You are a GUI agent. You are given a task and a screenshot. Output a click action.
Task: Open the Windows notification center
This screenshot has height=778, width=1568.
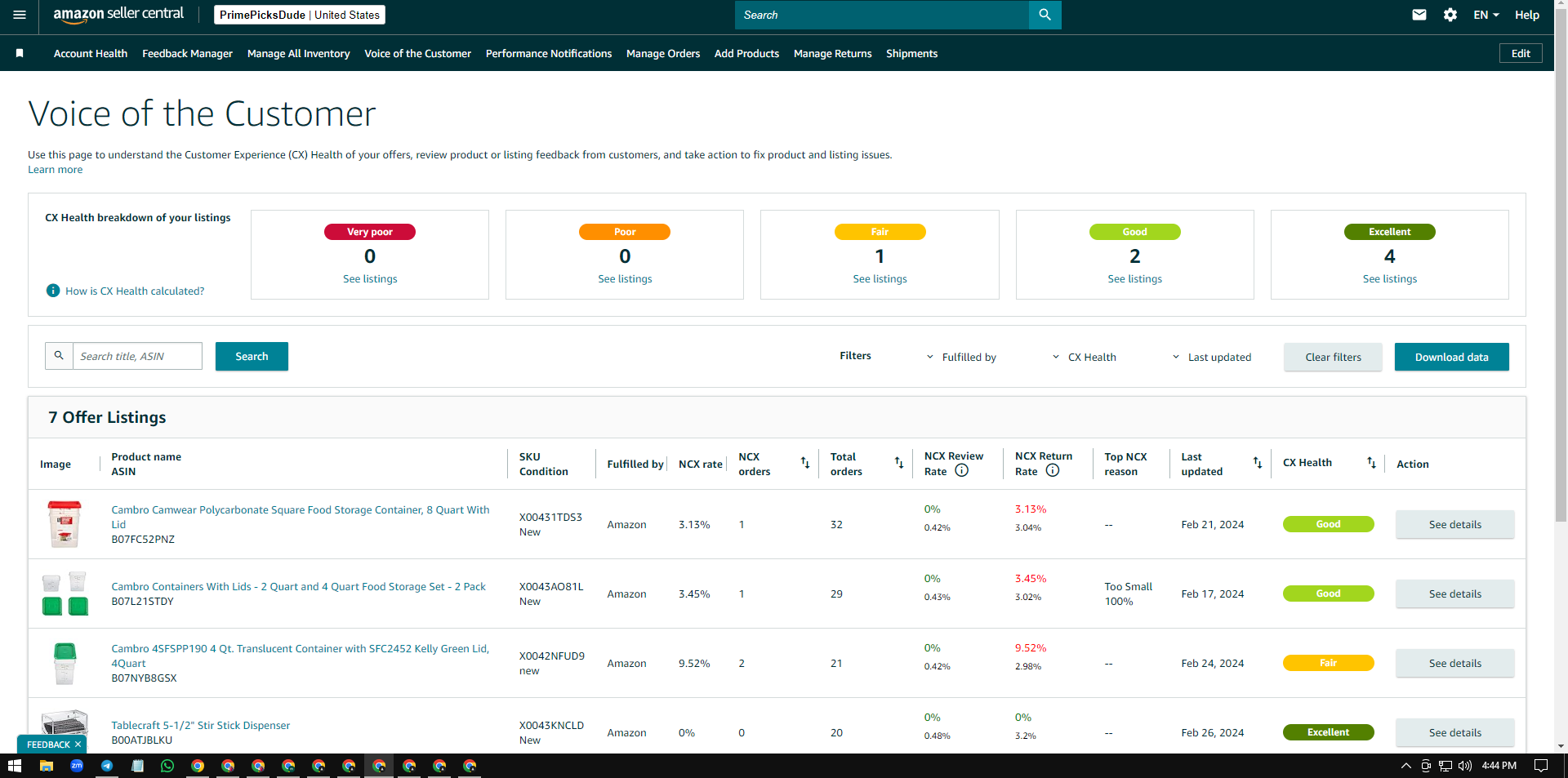coord(1540,766)
